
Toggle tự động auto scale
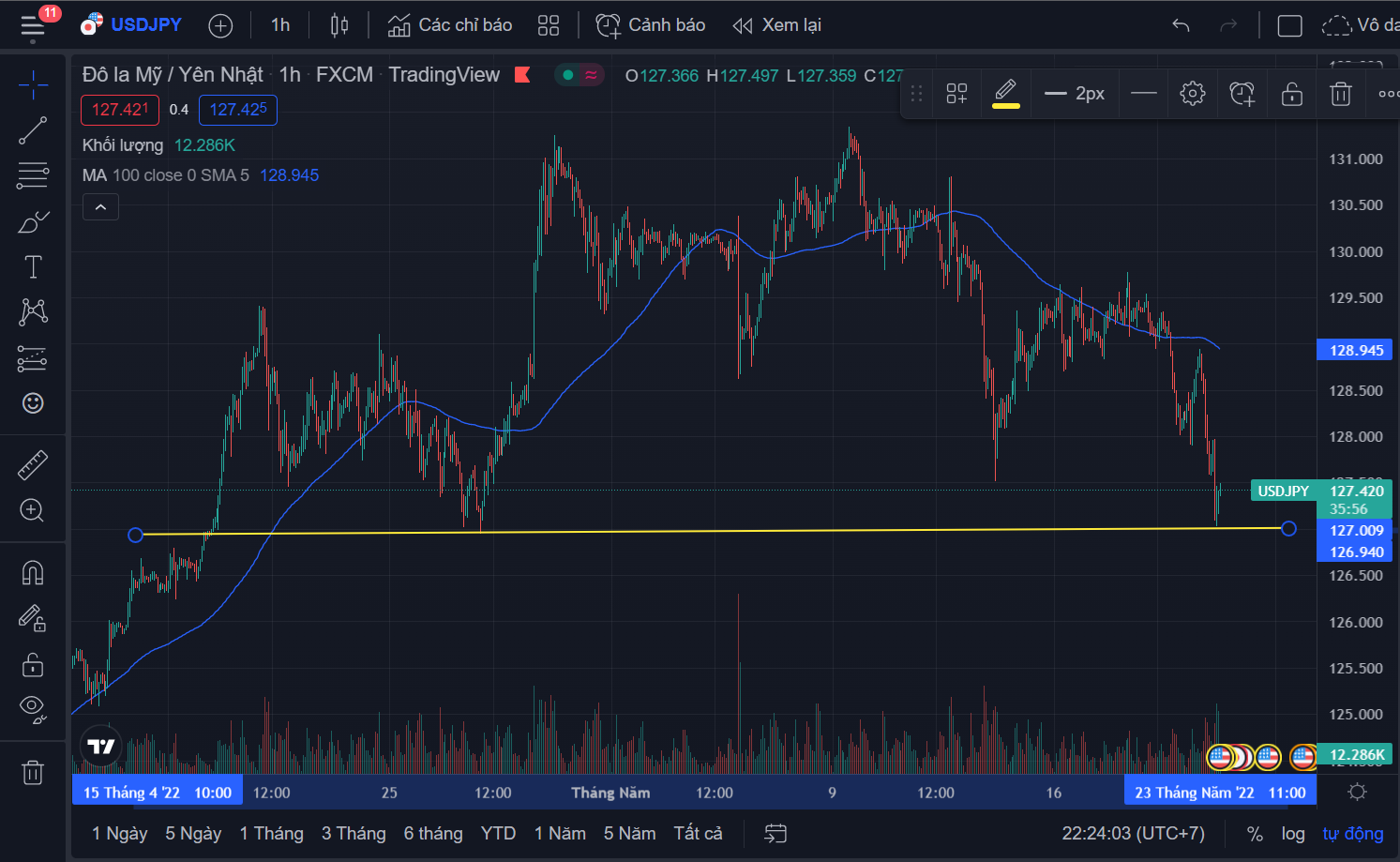tap(1353, 834)
